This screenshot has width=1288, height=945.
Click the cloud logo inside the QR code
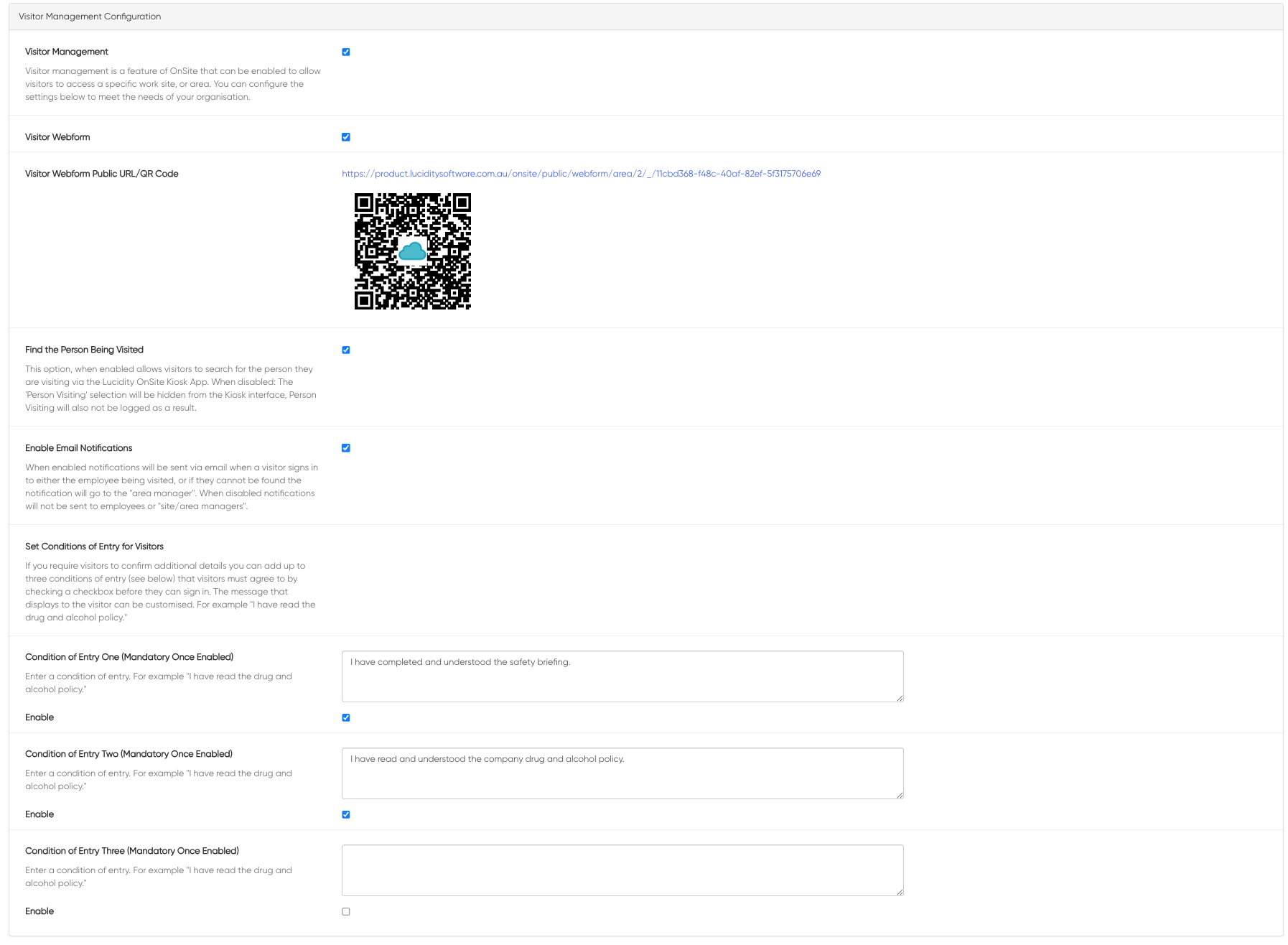pos(413,252)
